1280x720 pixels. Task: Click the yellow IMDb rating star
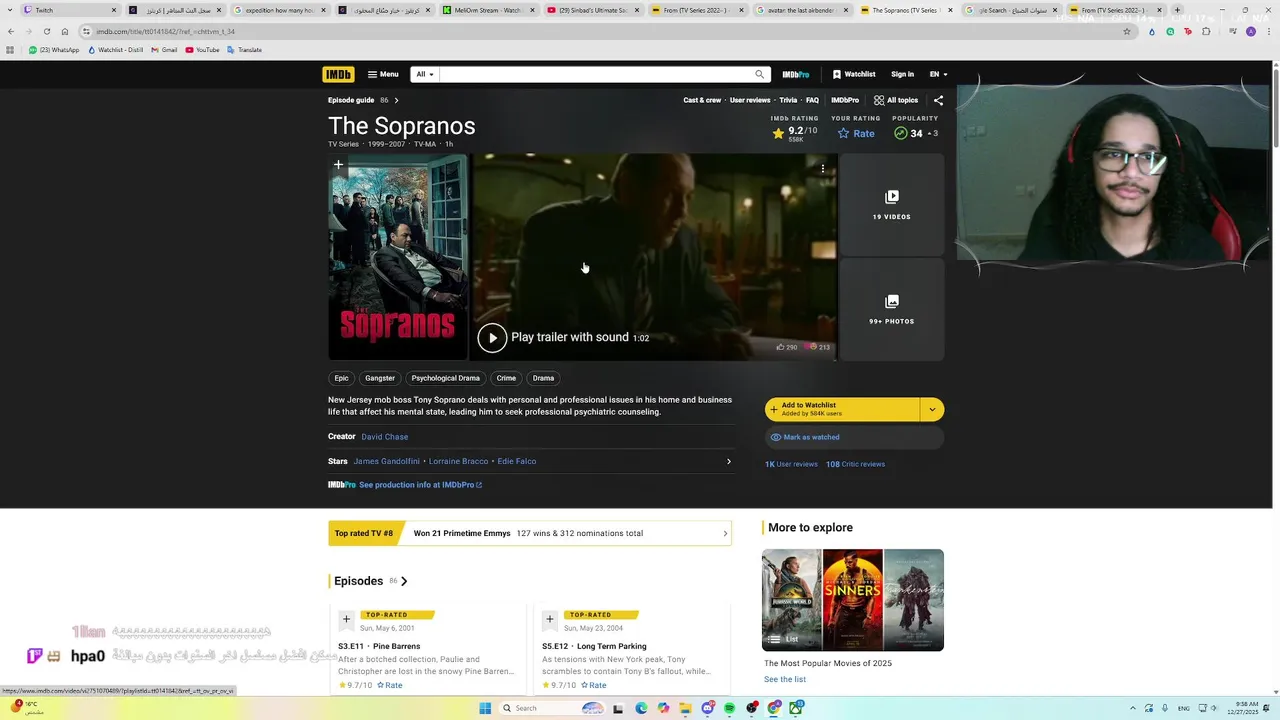tap(778, 133)
